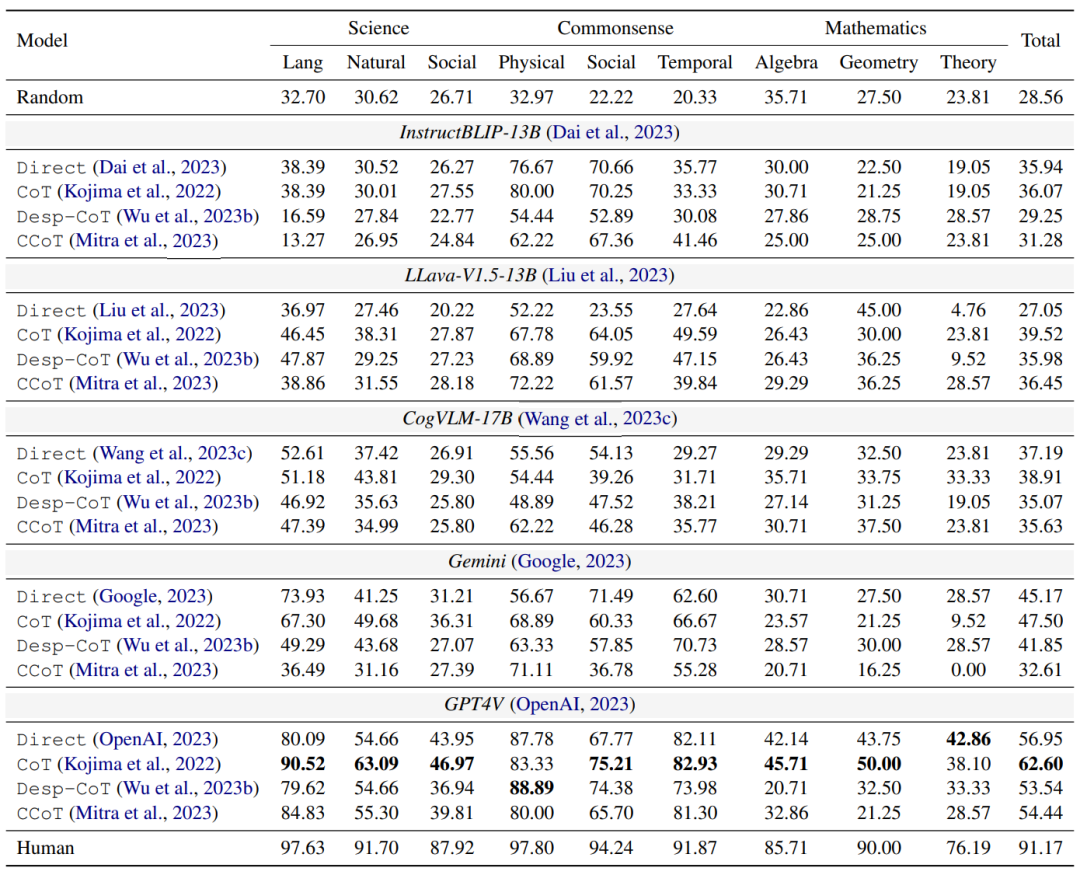1080x875 pixels.
Task: Open the OpenAI, 2023 citation beside GPT4V heading
Action: click(x=572, y=703)
